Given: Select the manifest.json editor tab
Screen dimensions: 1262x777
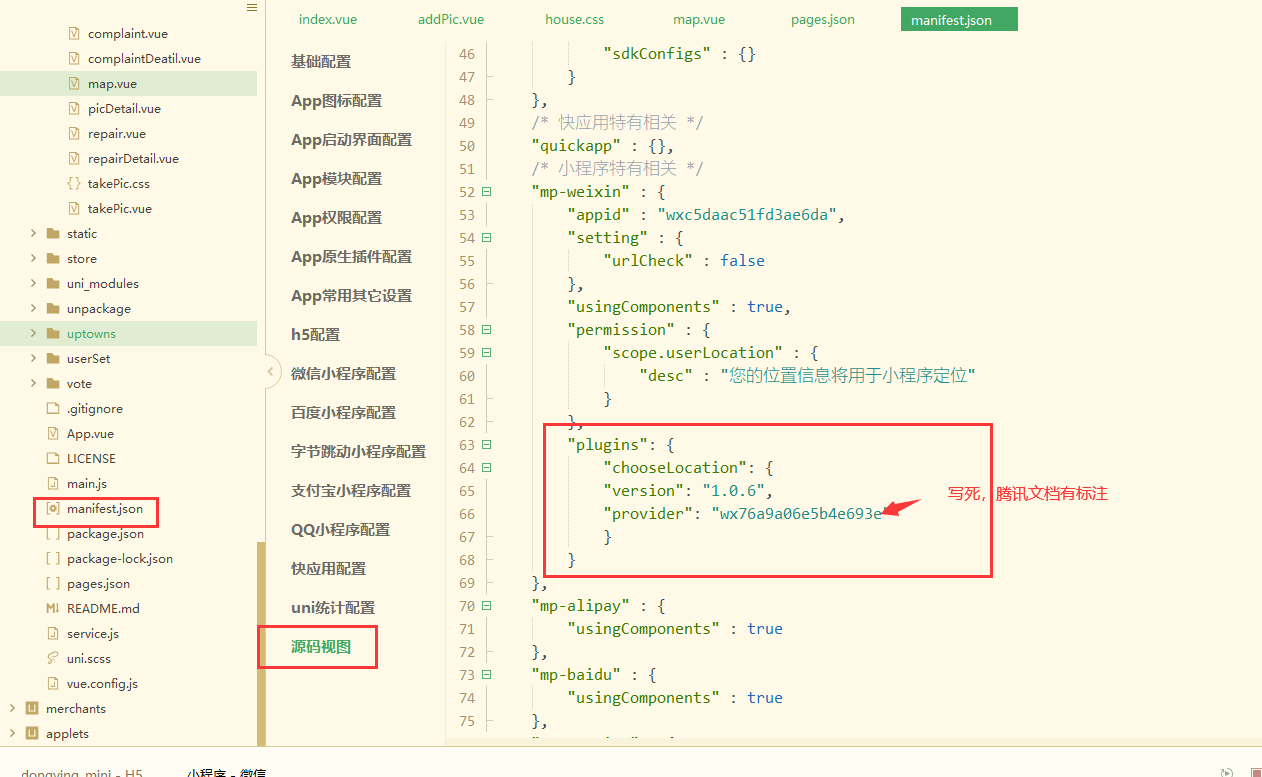Looking at the screenshot, I should point(958,19).
